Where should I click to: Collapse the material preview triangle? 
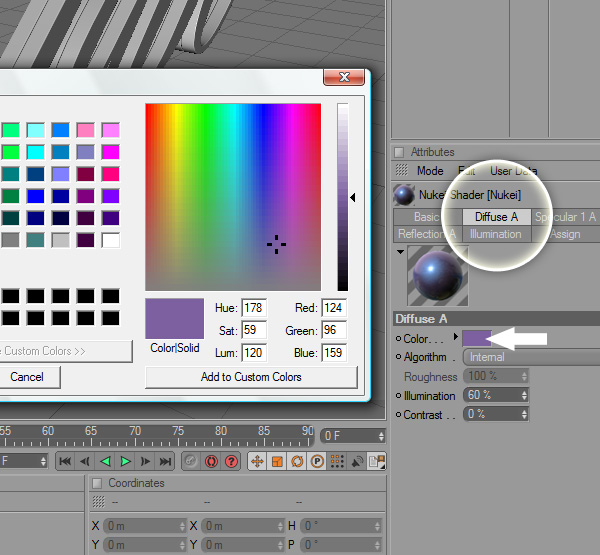pos(400,251)
